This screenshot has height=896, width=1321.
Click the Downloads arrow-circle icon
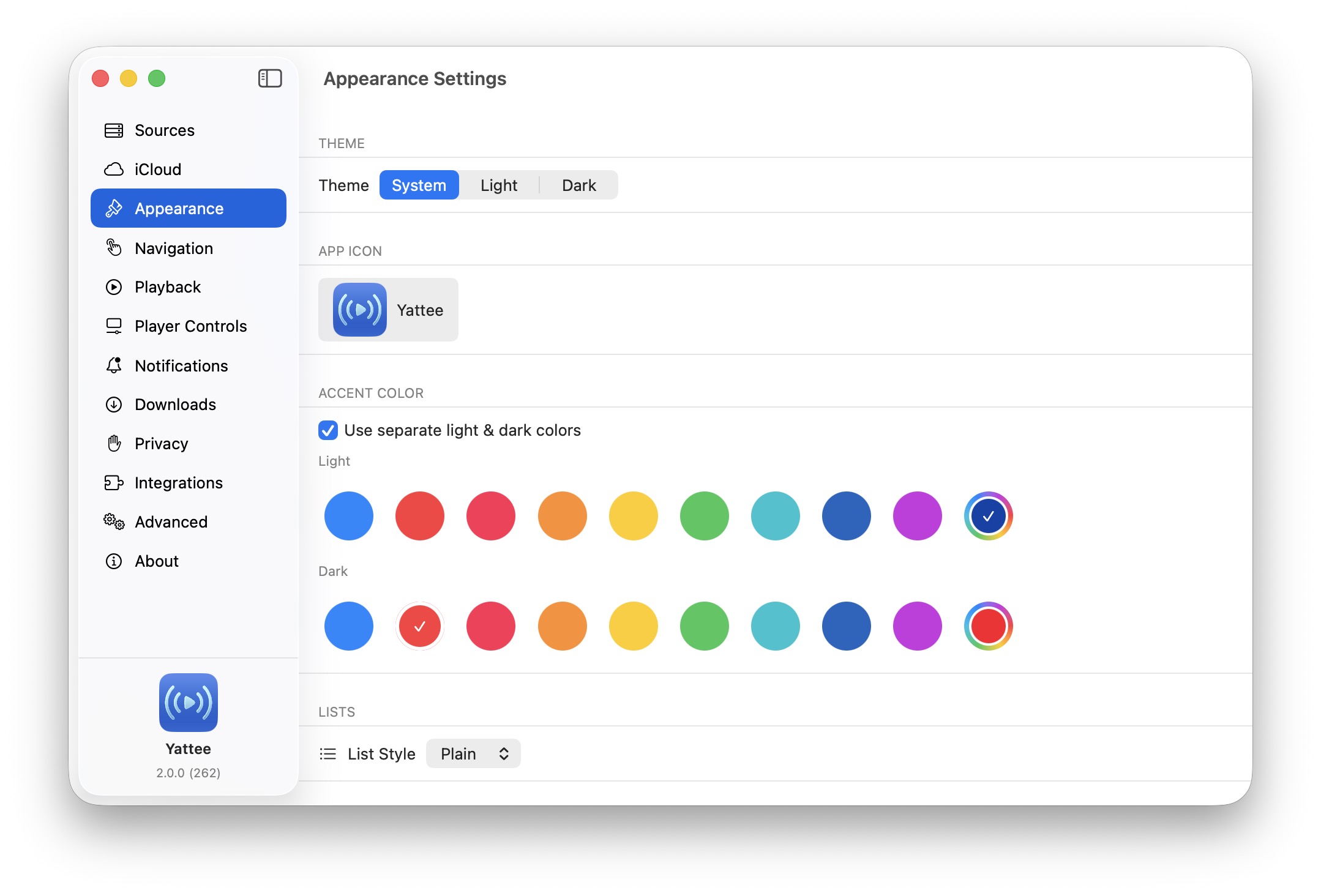114,405
